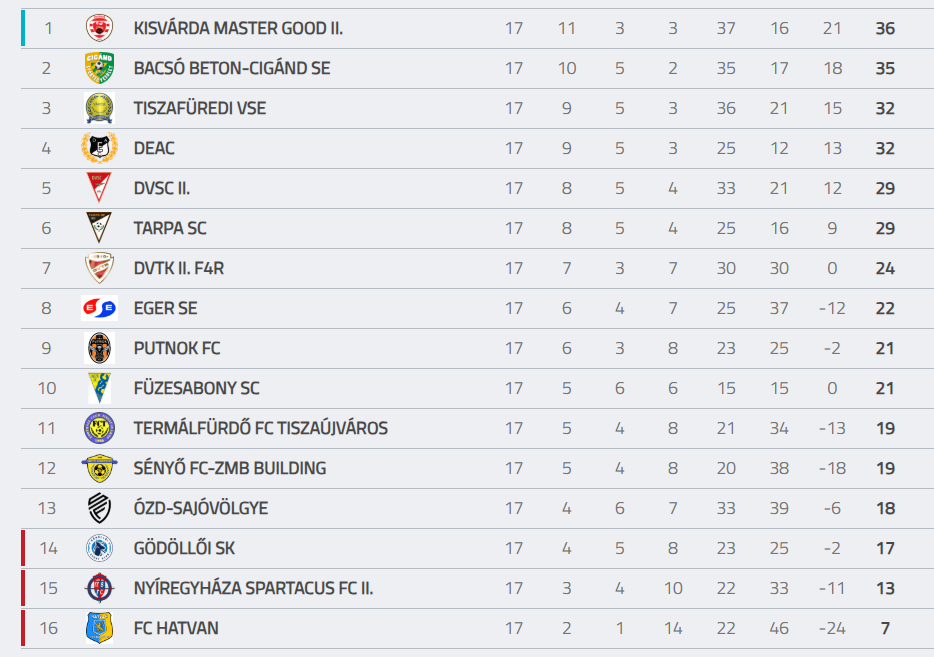Click the Putnok FC team crest

(99, 348)
